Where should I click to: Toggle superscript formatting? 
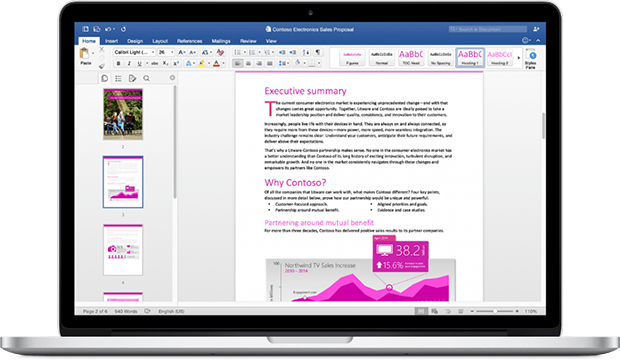176,63
